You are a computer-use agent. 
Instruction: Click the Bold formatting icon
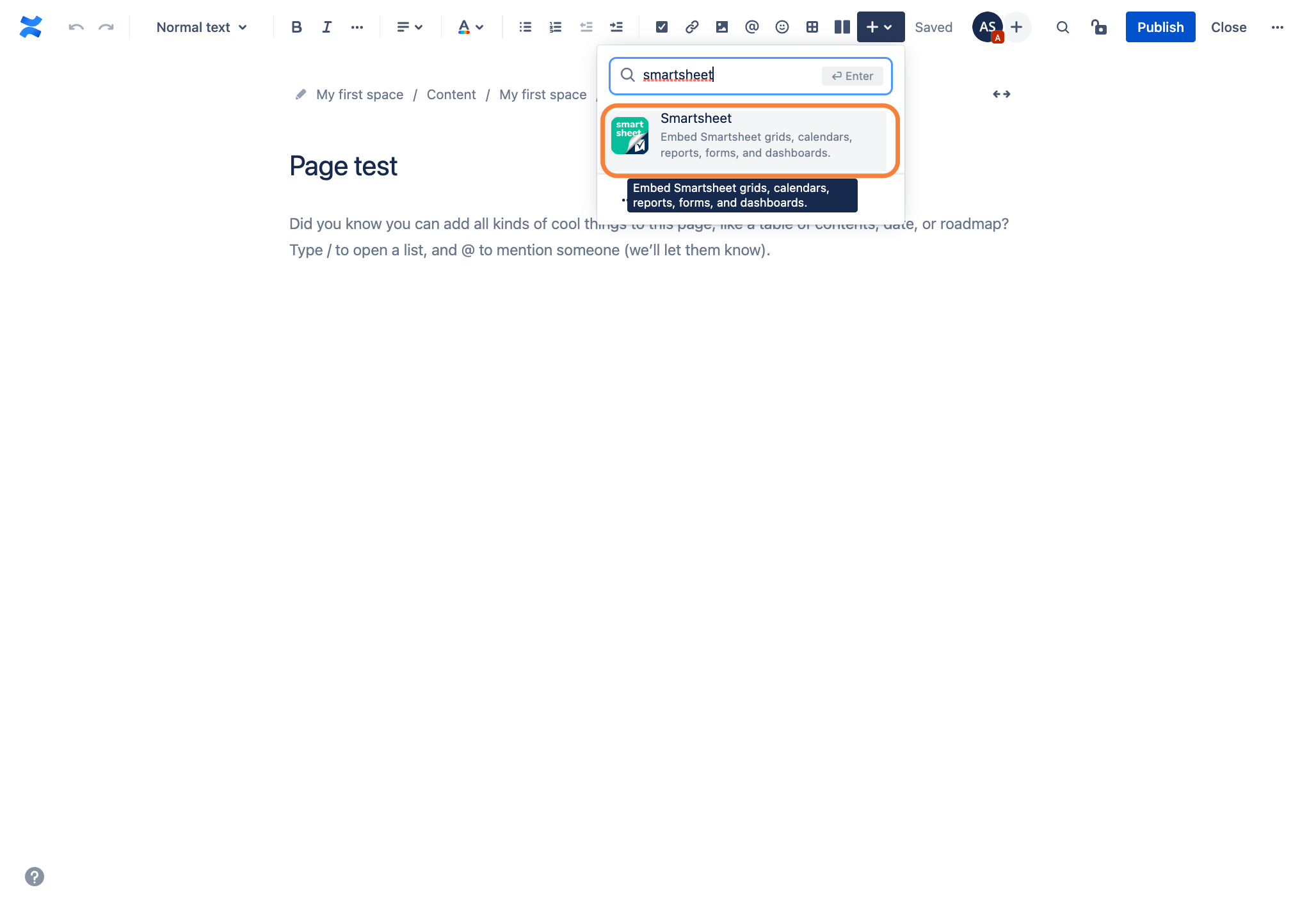(x=295, y=27)
